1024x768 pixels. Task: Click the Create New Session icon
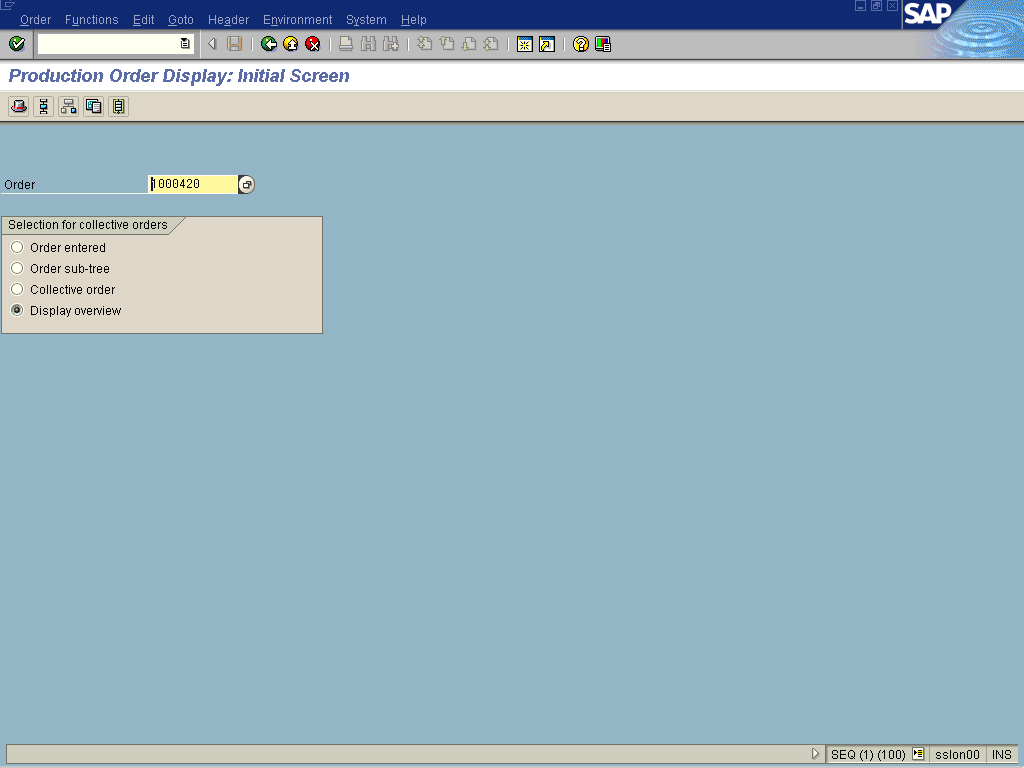click(x=524, y=44)
